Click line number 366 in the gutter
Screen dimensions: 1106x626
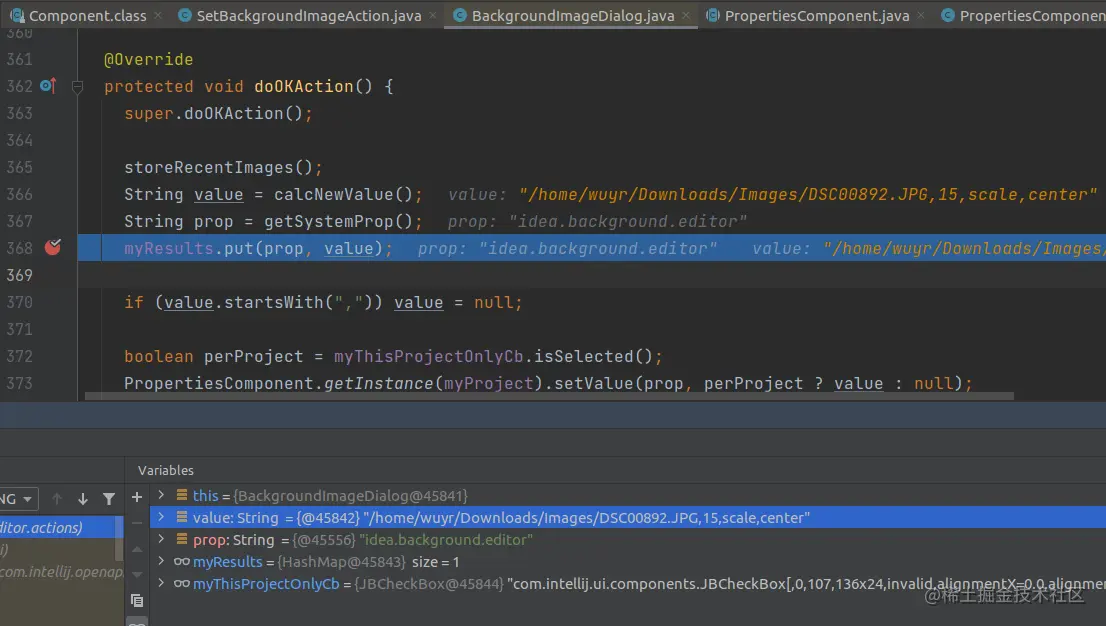[20, 194]
